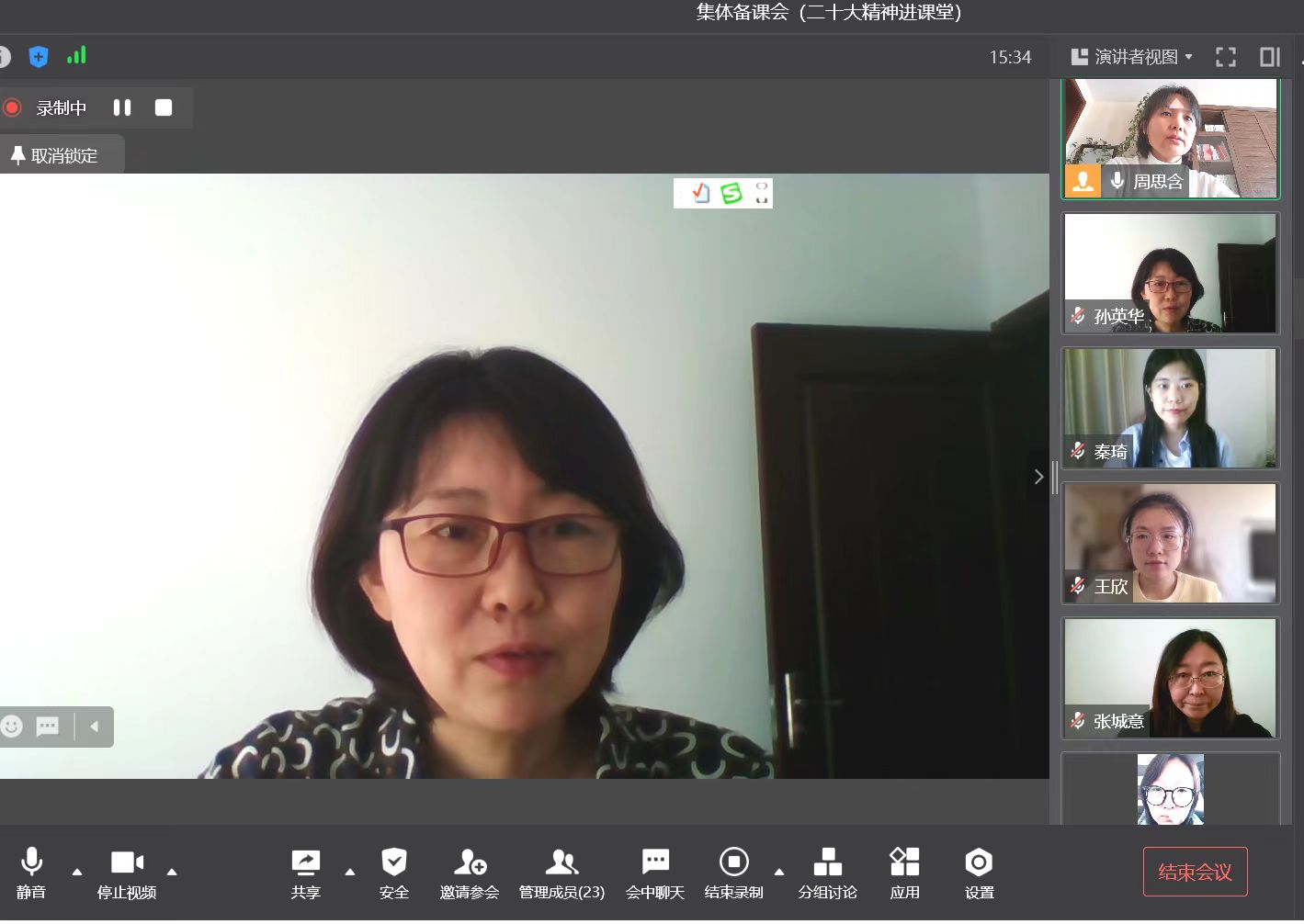Collapse the participant video strip arrow
1304x924 pixels.
click(x=1038, y=477)
